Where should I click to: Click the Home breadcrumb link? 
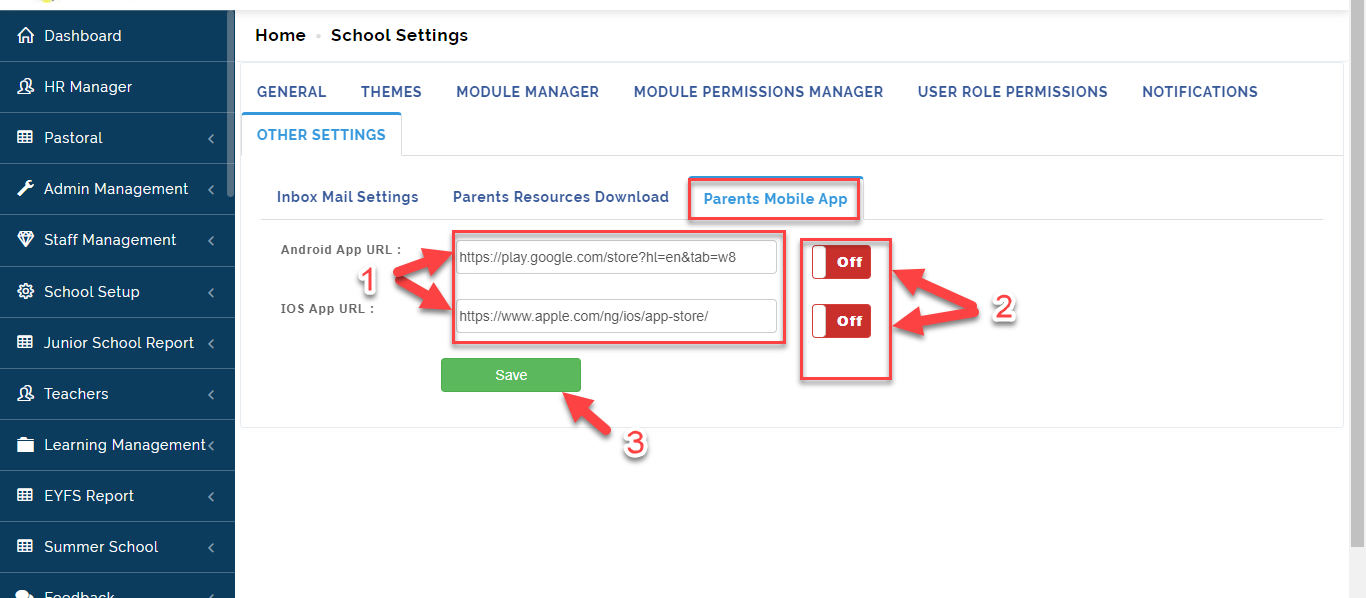(280, 36)
